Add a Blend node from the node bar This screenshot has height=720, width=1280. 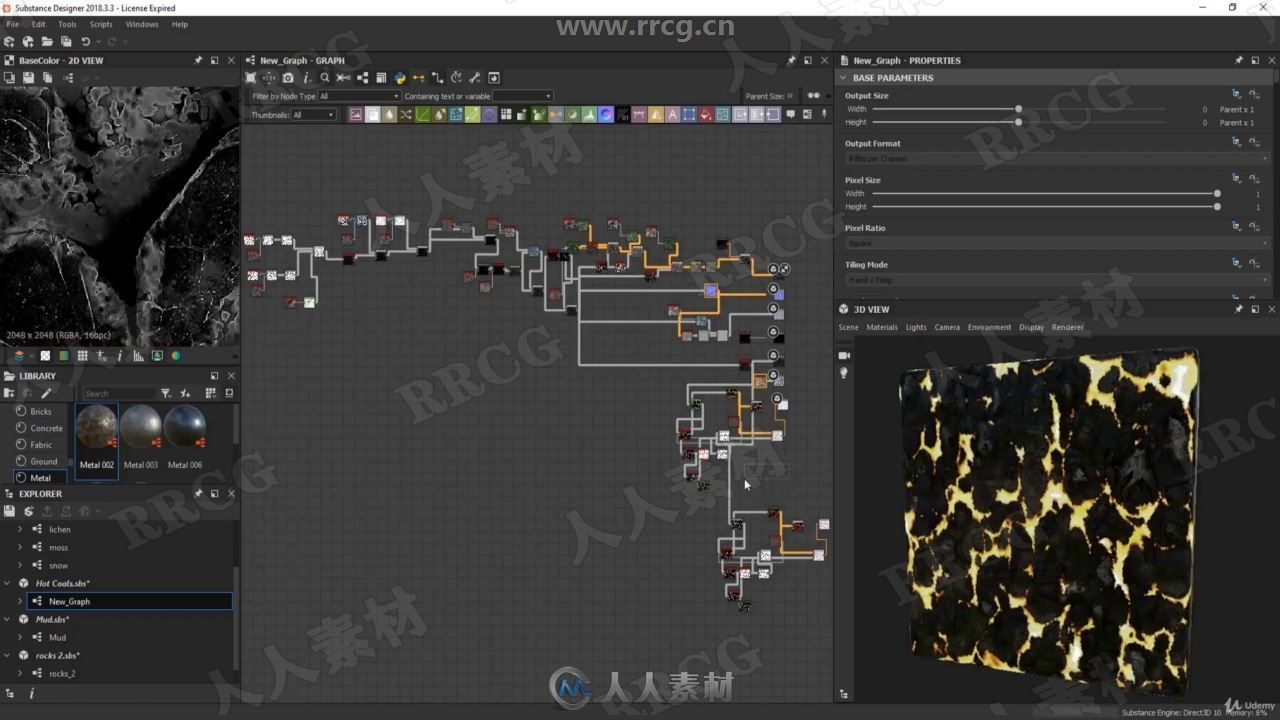(x=373, y=115)
